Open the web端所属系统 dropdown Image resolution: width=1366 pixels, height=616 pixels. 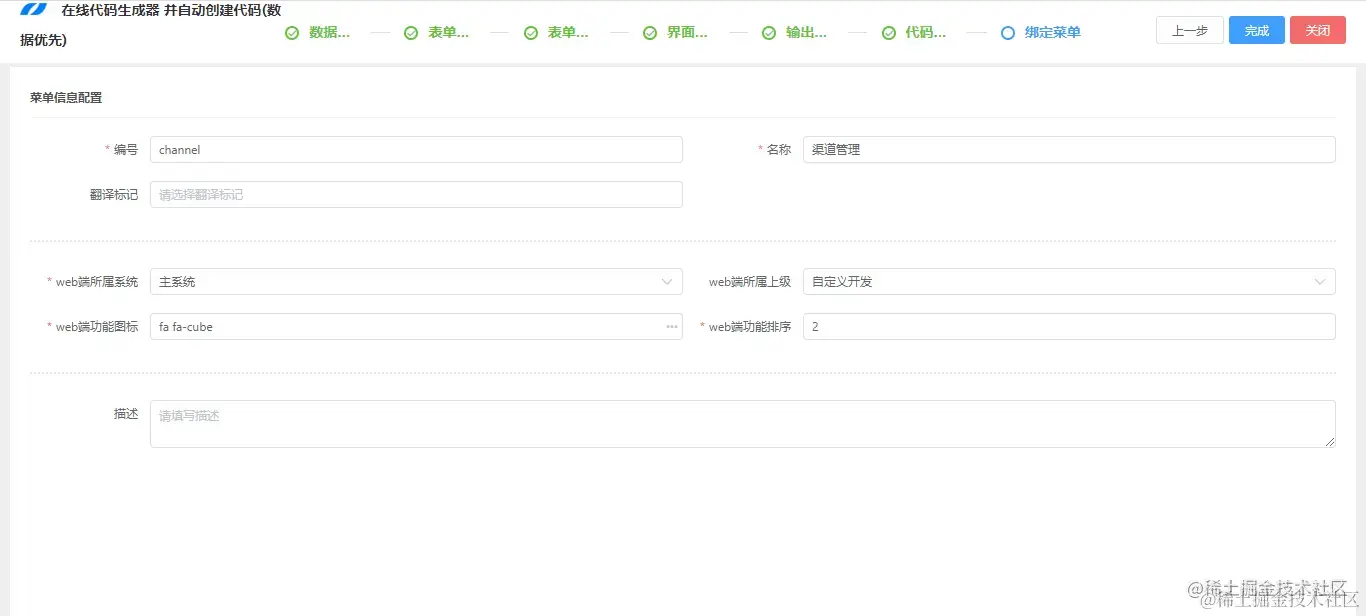[x=416, y=281]
